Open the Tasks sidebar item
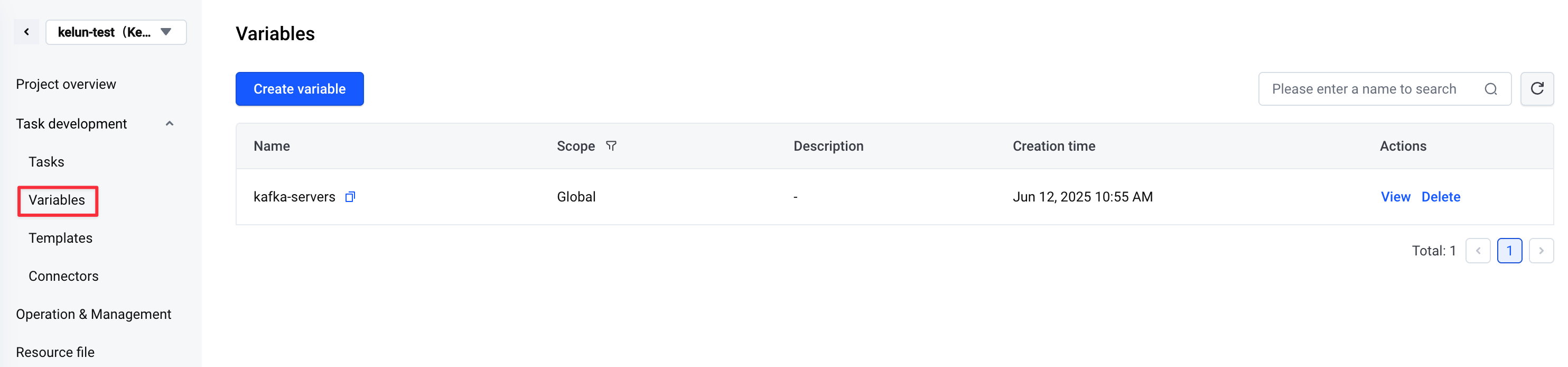Image resolution: width=1568 pixels, height=367 pixels. coord(46,161)
